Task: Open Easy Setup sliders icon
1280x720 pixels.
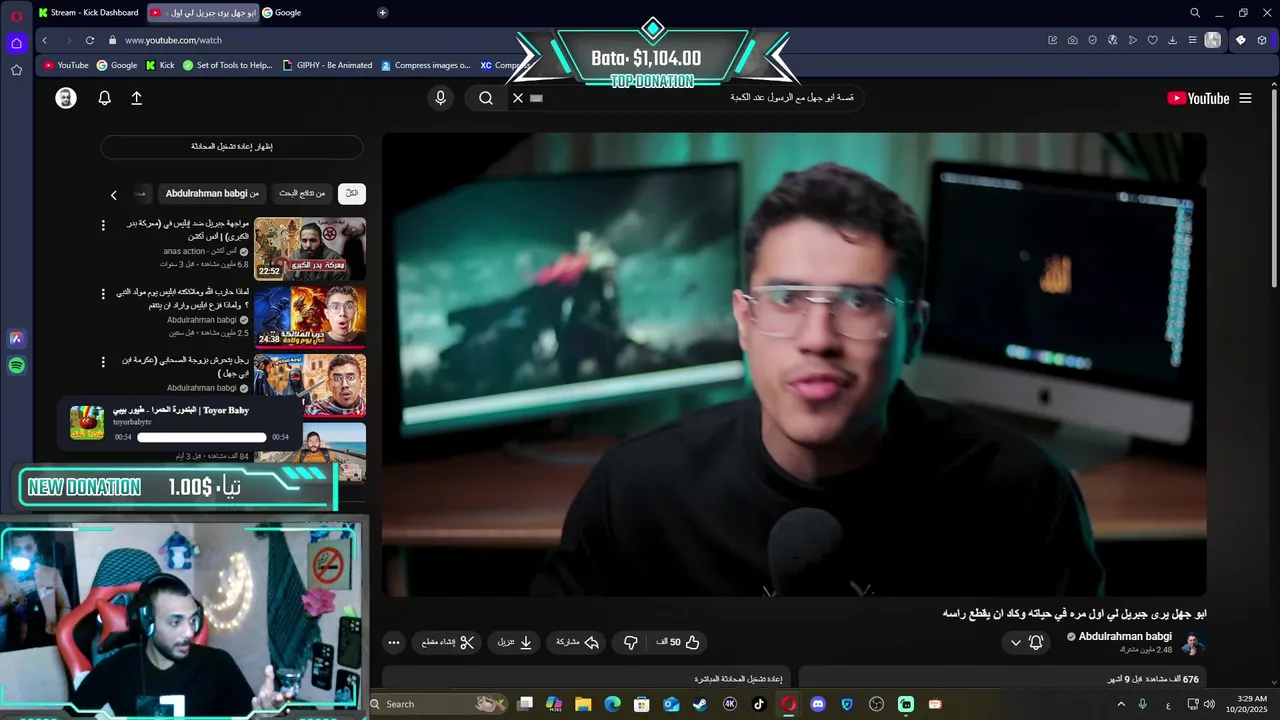Action: pos(1192,40)
